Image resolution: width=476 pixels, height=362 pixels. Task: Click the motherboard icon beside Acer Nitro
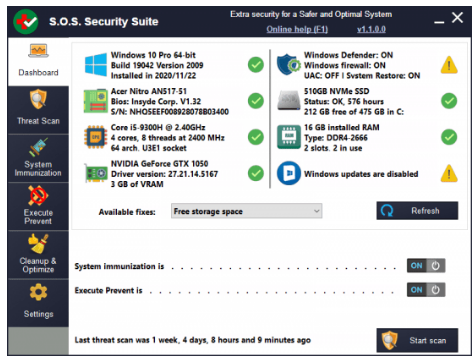coord(96,101)
